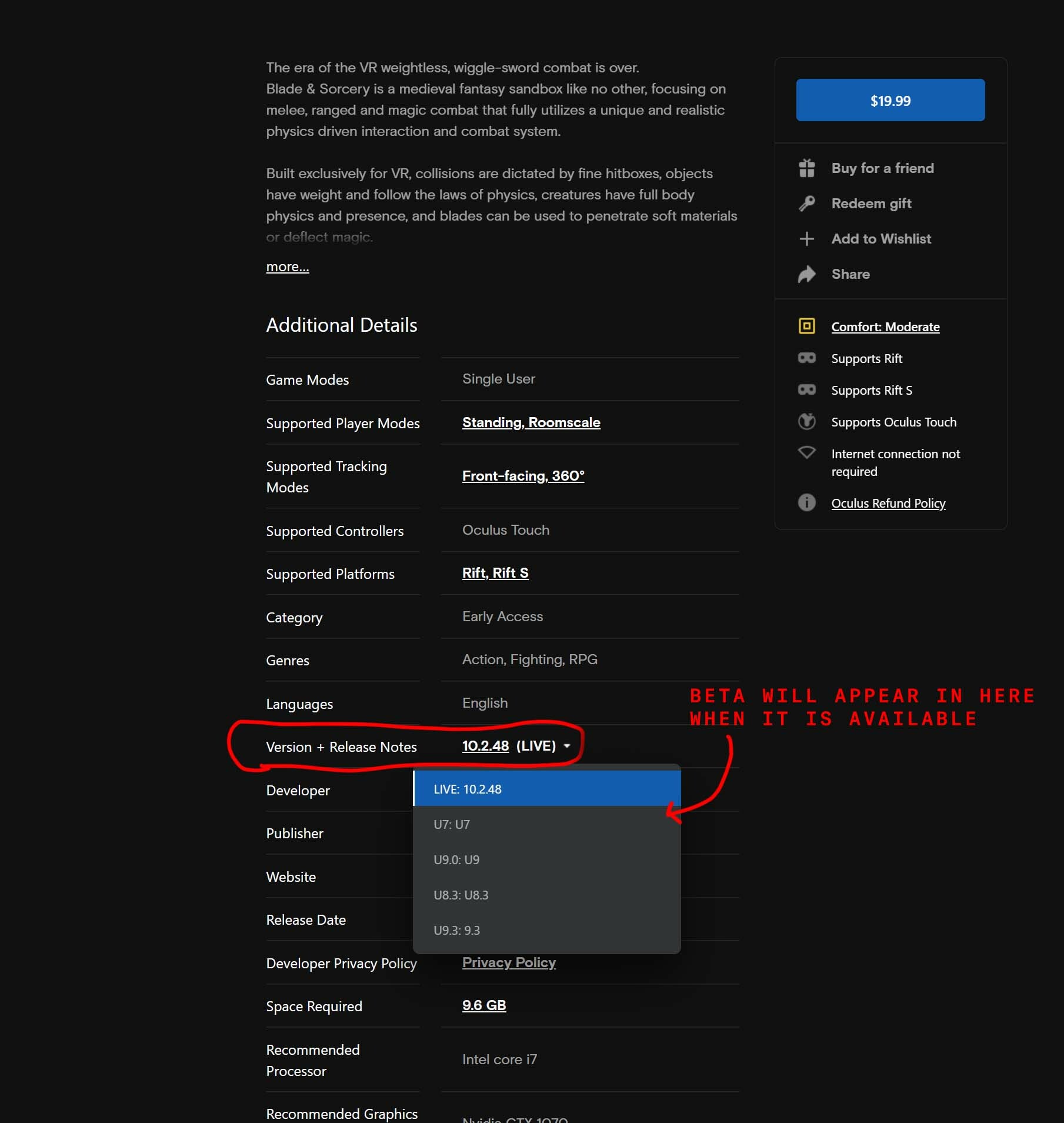Click the plus icon for wishlist
1064x1123 pixels.
click(806, 239)
